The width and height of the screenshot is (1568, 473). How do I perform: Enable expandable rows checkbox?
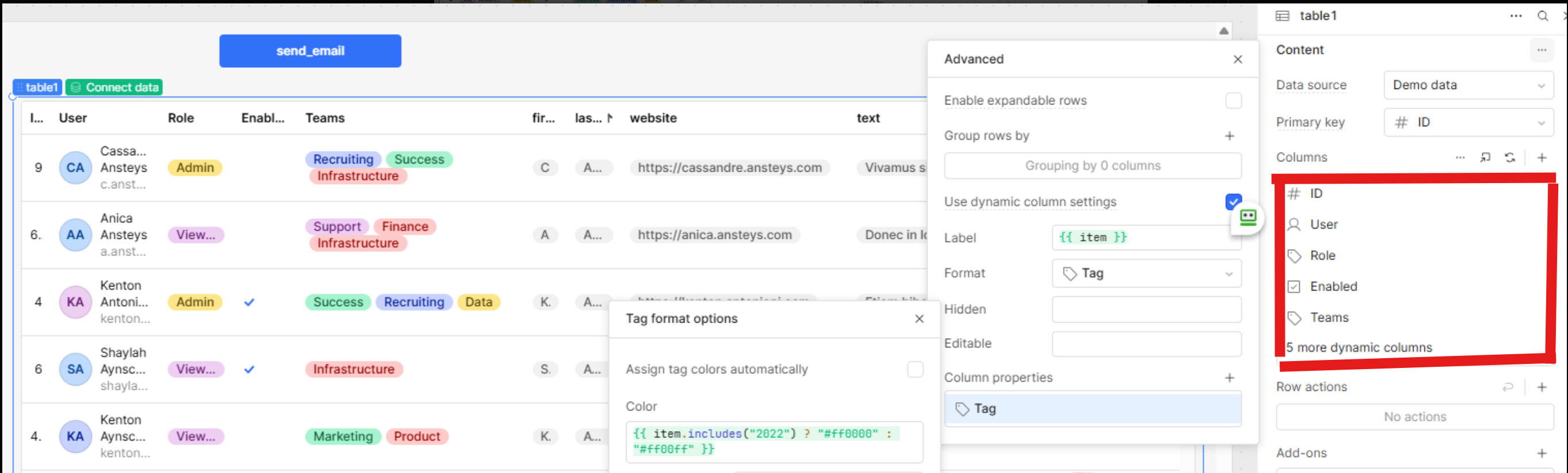pyautogui.click(x=1233, y=100)
